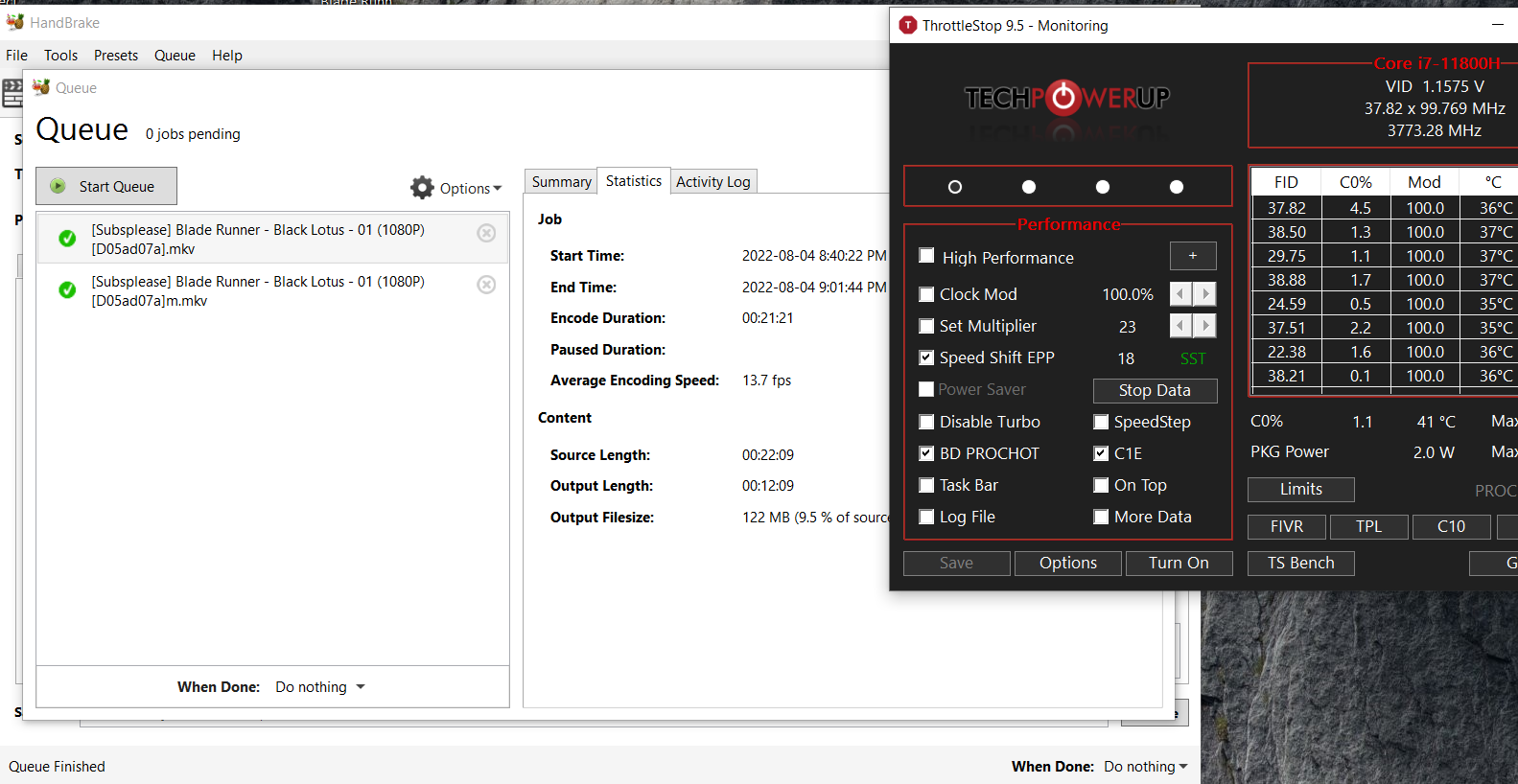Select the first performance profile radio button
1518x784 pixels.
pos(955,187)
